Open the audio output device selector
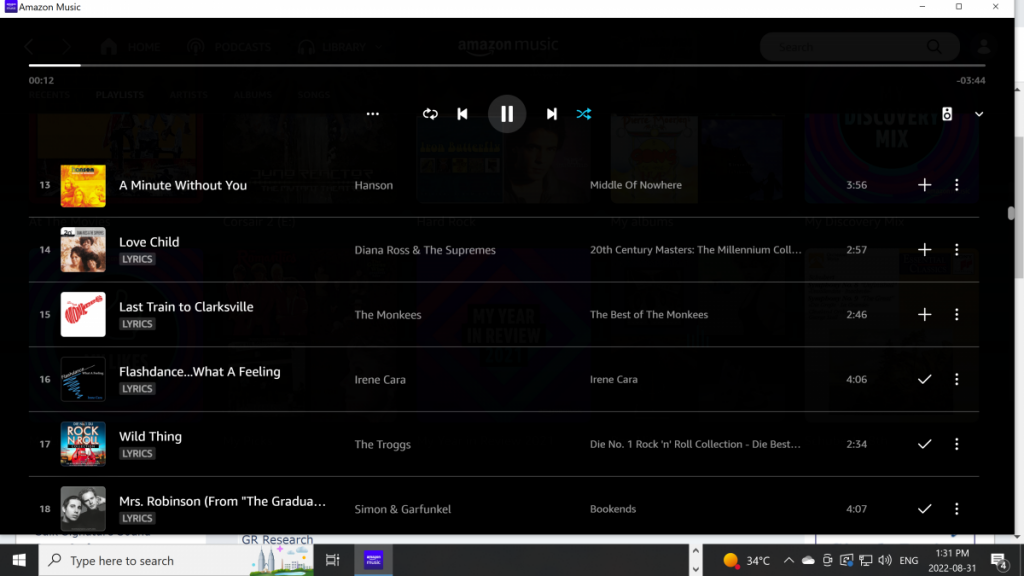The height and width of the screenshot is (576, 1024). [x=947, y=114]
